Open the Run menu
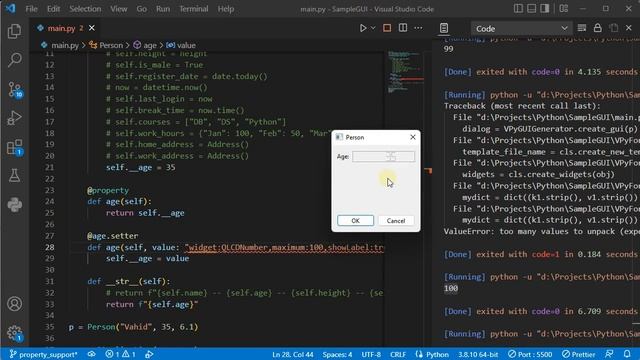 tap(163, 9)
